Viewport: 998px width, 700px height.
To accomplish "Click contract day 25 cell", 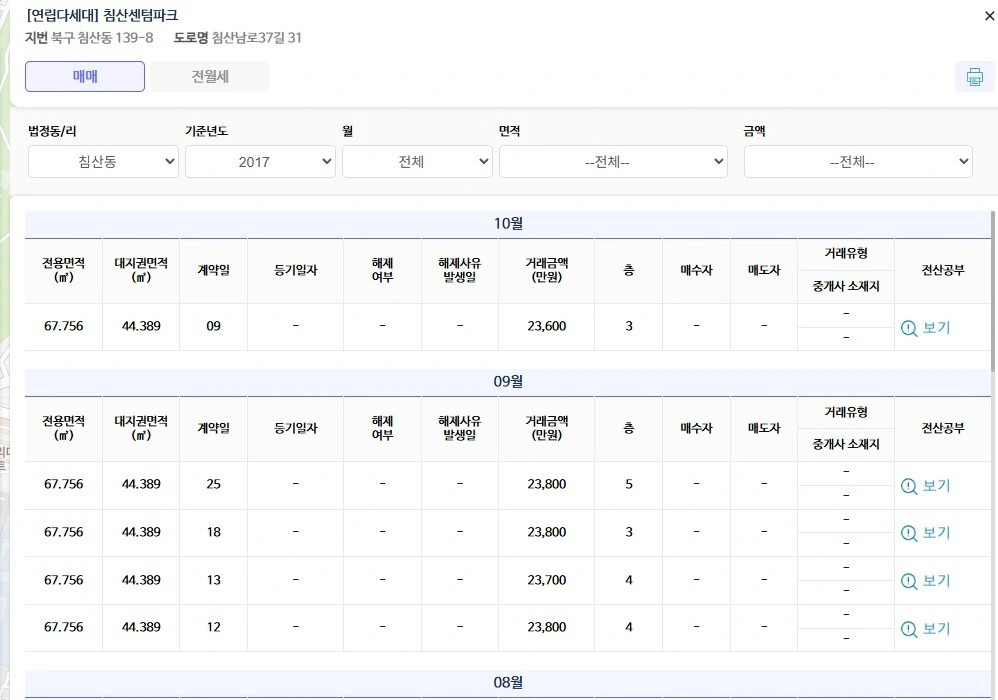I will (x=213, y=484).
